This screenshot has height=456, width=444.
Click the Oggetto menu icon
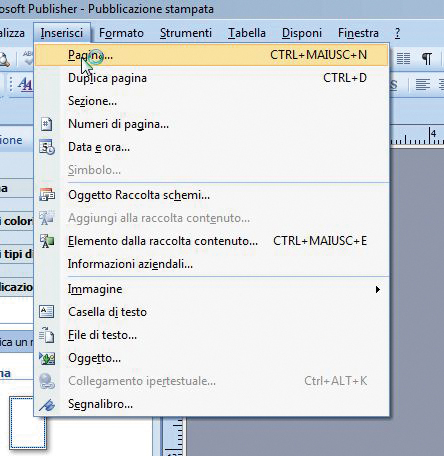click(x=47, y=358)
